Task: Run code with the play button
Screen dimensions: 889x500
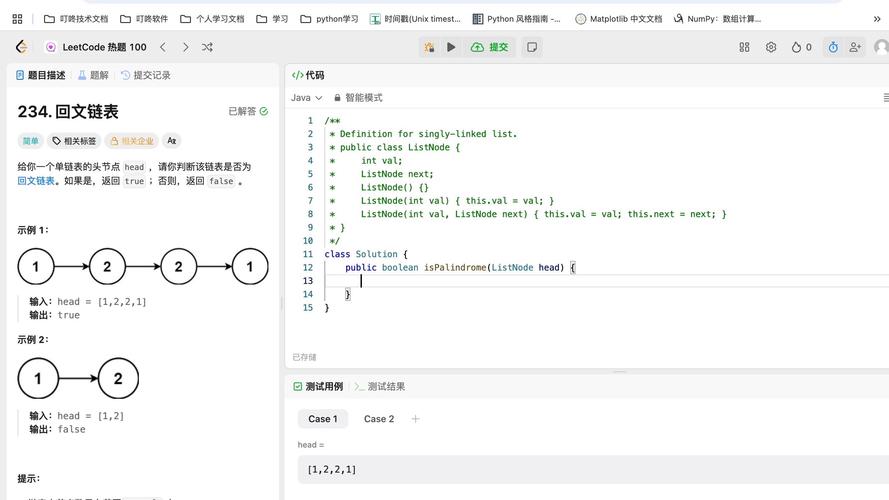Action: (x=451, y=47)
